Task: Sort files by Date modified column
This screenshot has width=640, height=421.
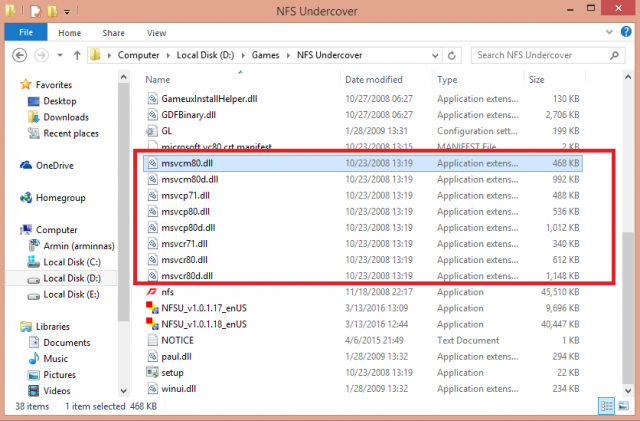Action: [x=374, y=79]
